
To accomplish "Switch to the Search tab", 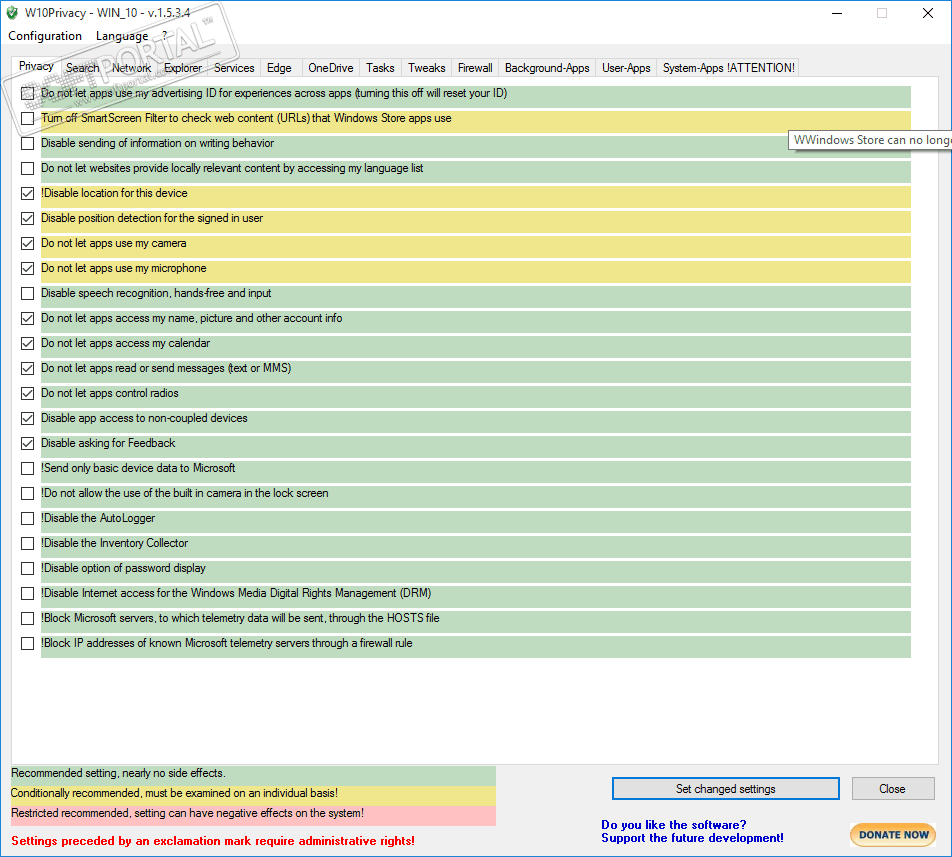I will pyautogui.click(x=83, y=68).
